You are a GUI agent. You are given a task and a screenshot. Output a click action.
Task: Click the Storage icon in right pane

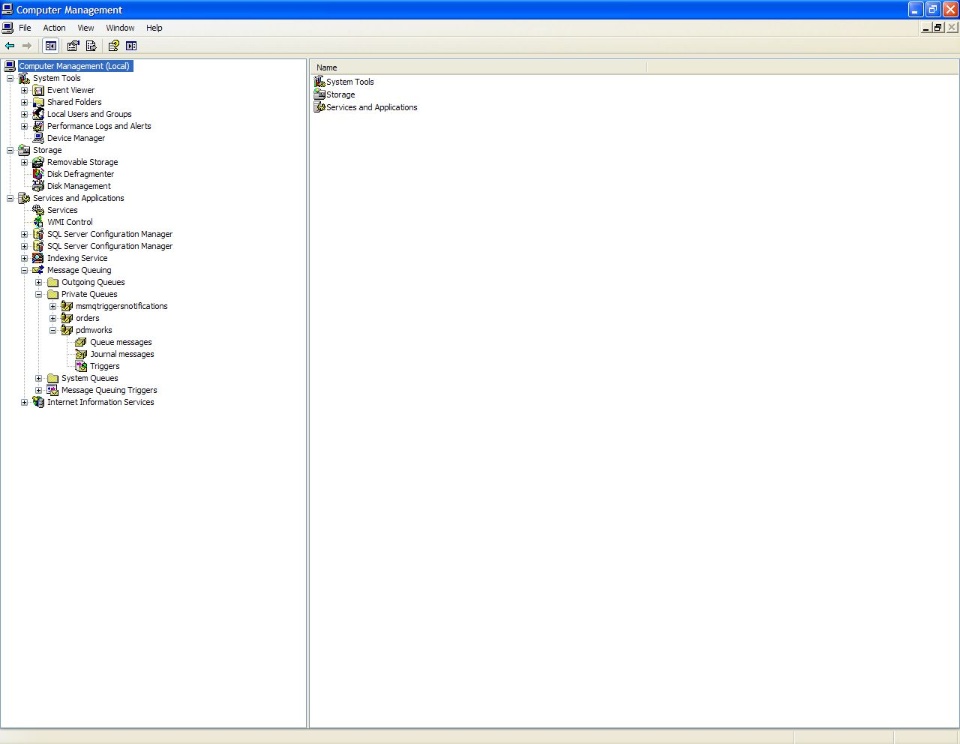[319, 94]
